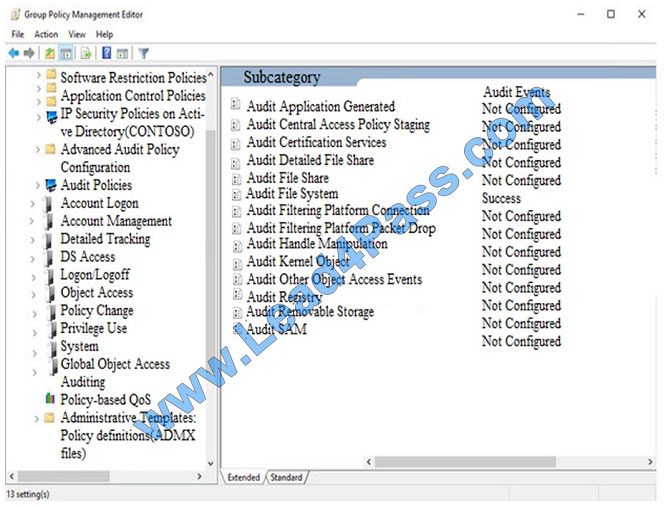Image resolution: width=668 pixels, height=507 pixels.
Task: Switch to the Extended tab
Action: (243, 477)
